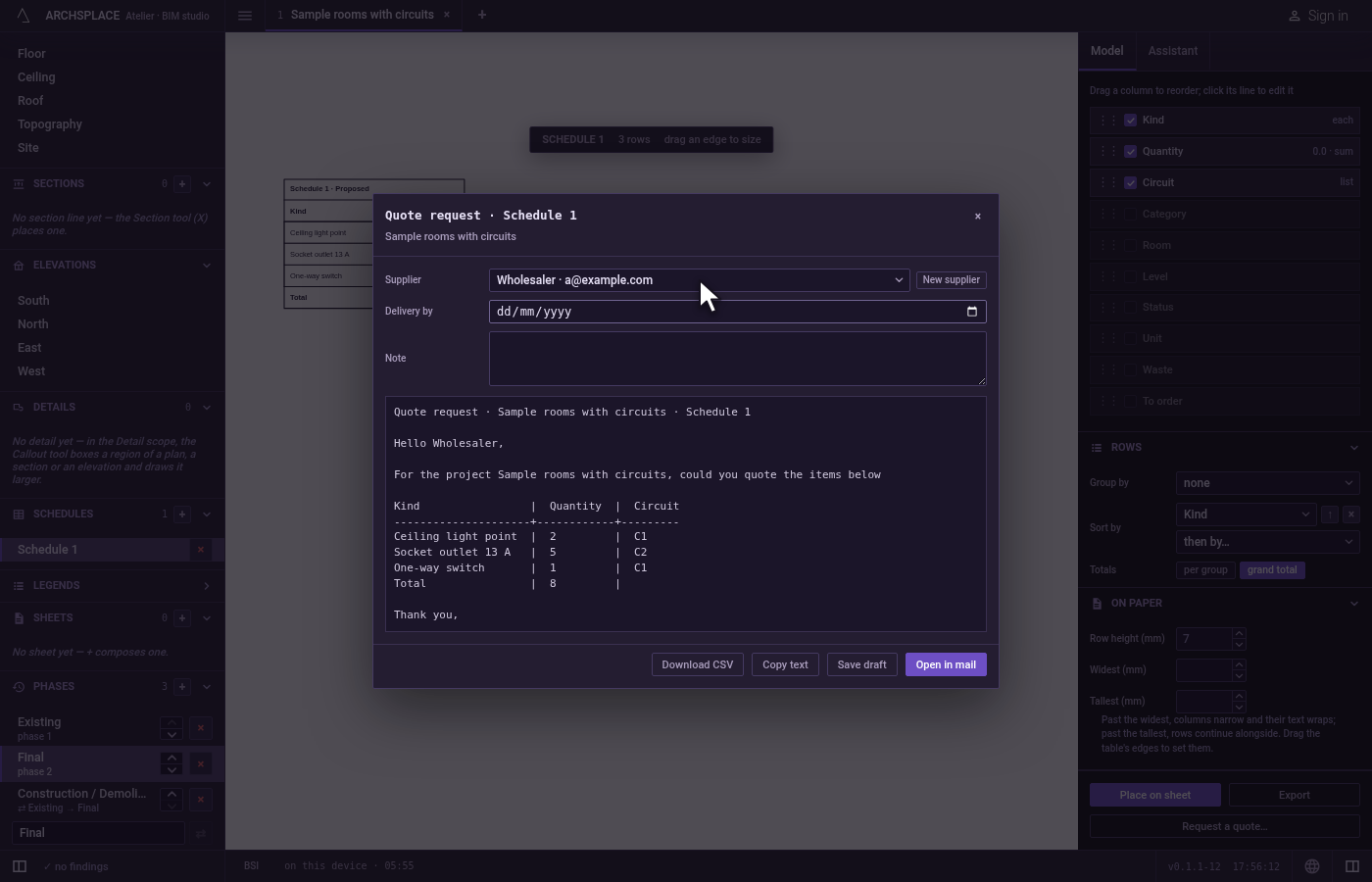1372x882 pixels.
Task: Collapse the Elevations section
Action: point(207,266)
